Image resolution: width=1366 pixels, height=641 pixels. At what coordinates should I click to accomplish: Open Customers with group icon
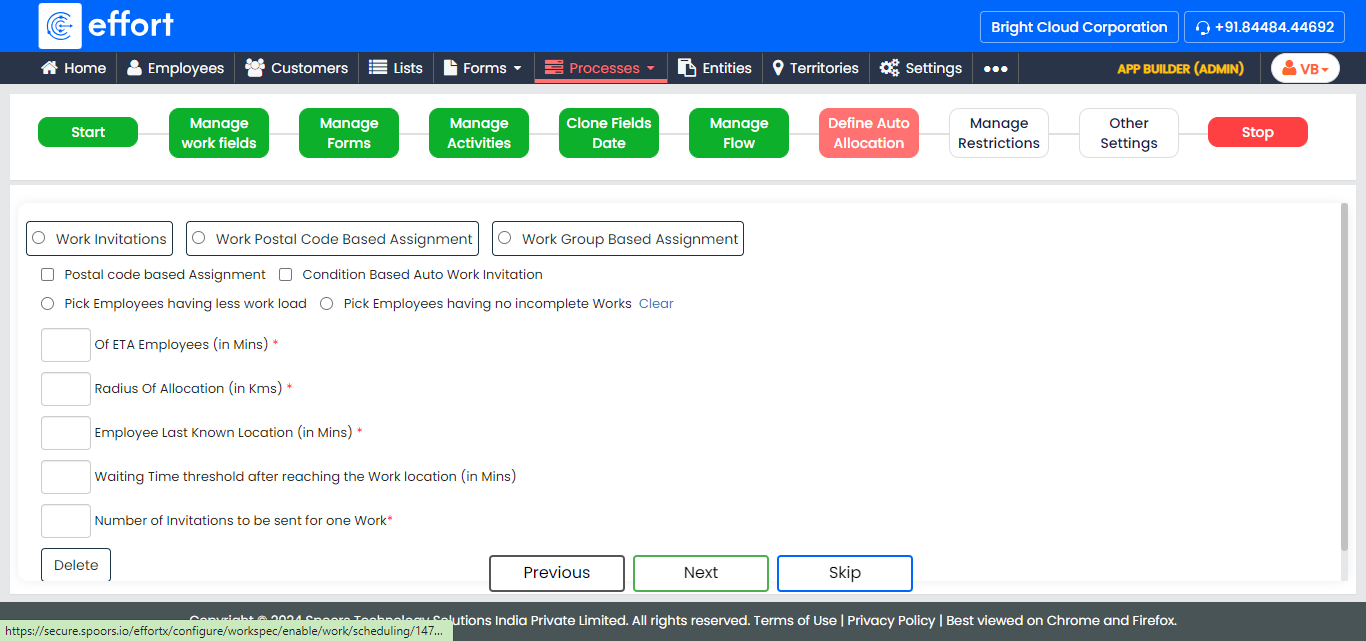pos(255,68)
